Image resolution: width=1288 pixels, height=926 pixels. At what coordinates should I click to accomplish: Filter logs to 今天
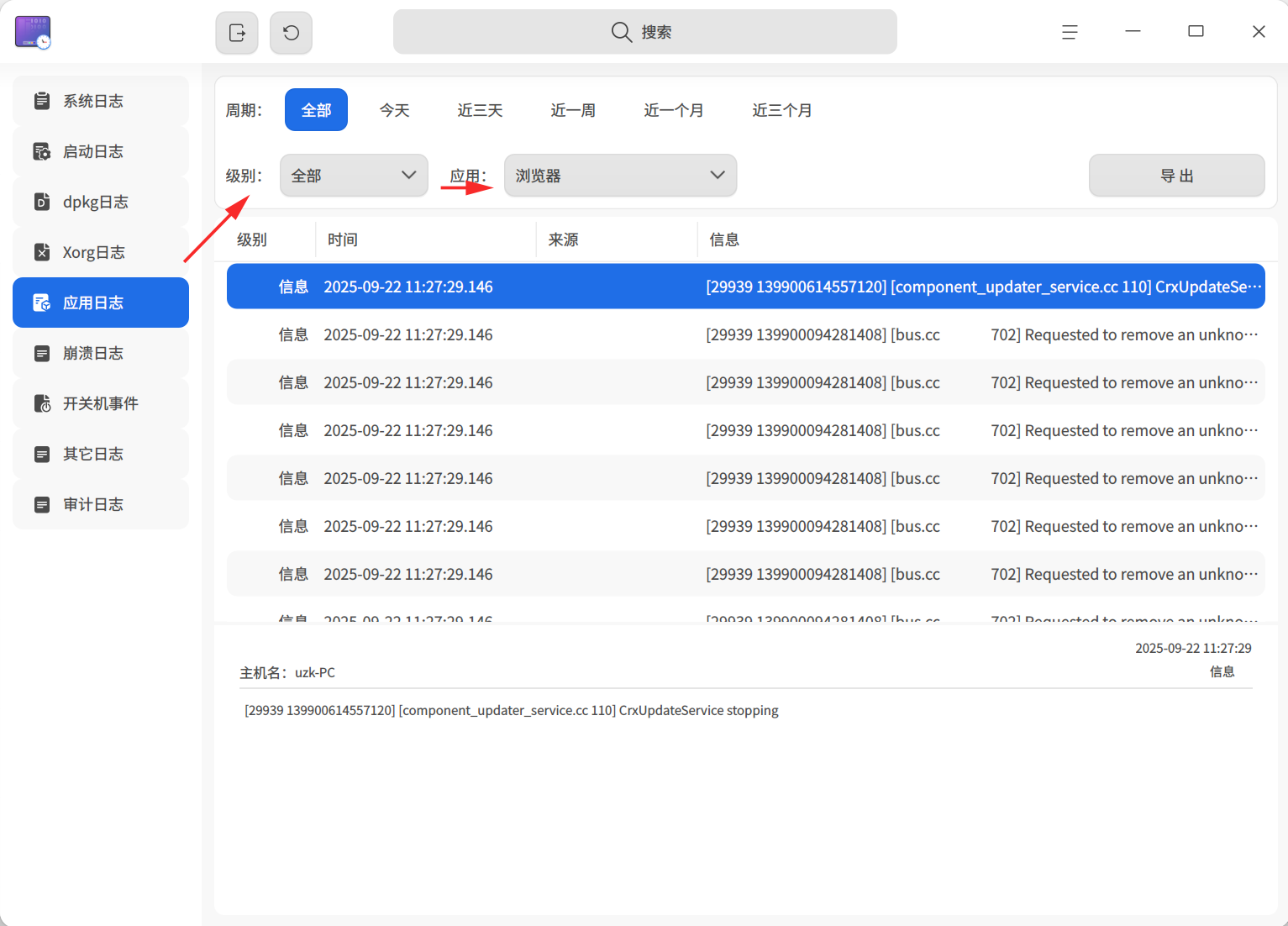[x=394, y=110]
